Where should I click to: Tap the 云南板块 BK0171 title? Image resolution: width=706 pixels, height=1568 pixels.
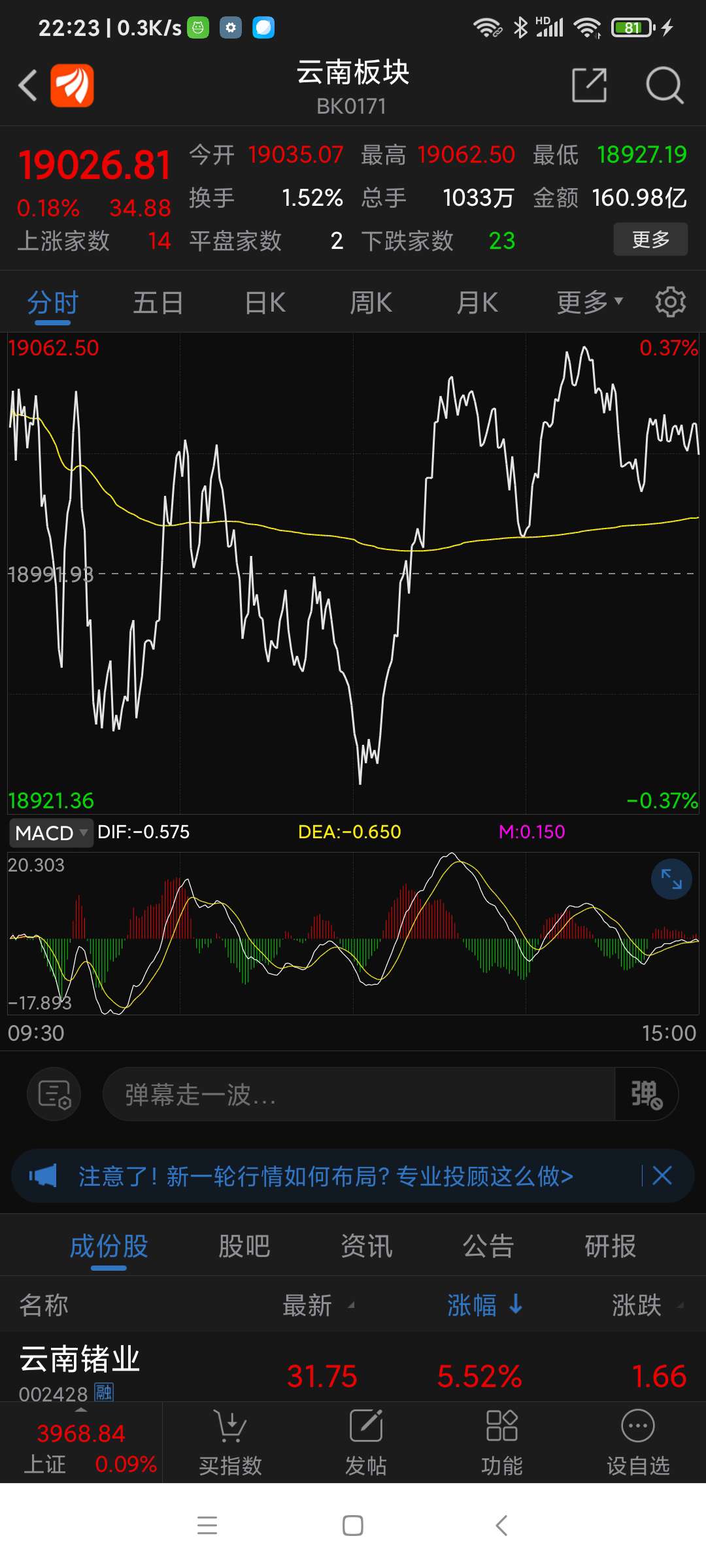click(353, 86)
